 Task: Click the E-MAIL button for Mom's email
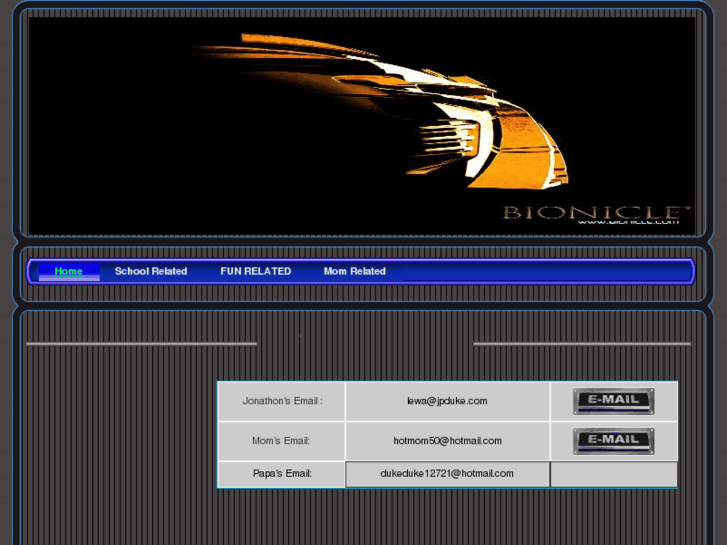point(613,441)
